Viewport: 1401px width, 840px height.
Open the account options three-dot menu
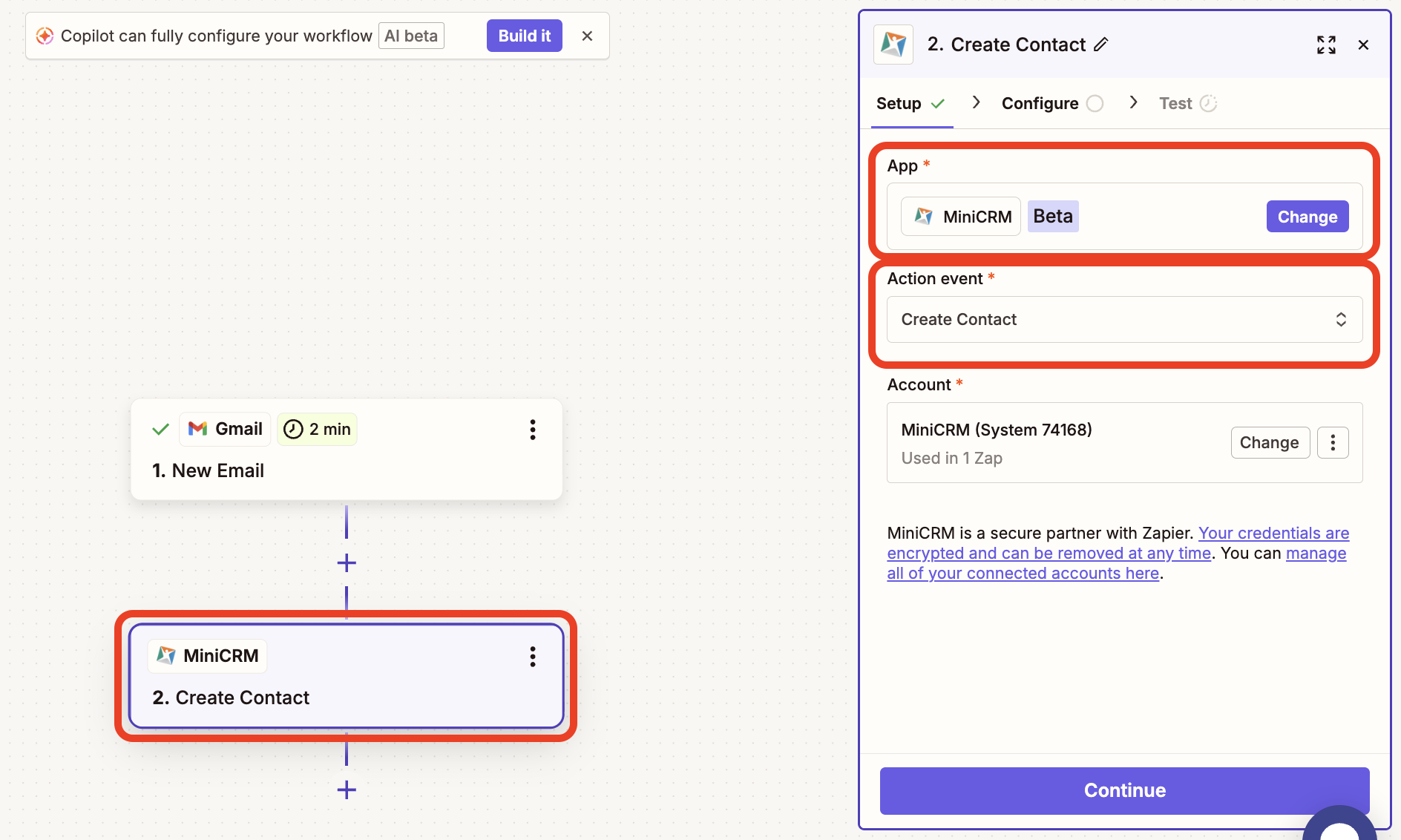[1333, 443]
